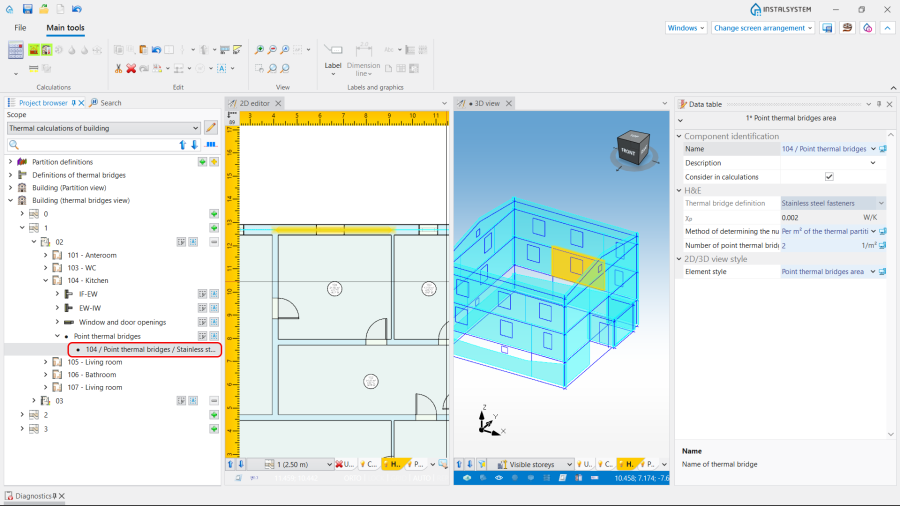Toggle the Consider in calculations checkbox

coord(829,177)
